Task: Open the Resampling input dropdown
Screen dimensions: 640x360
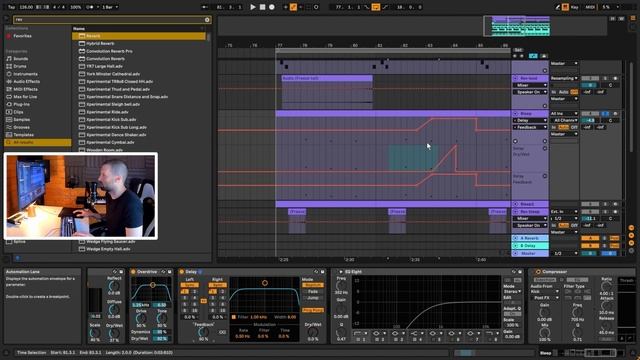Action: pos(564,78)
